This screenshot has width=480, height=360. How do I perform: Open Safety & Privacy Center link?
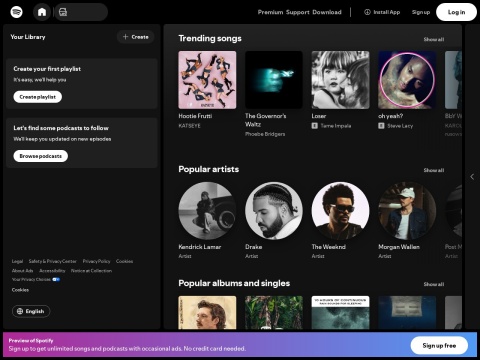pos(53,261)
